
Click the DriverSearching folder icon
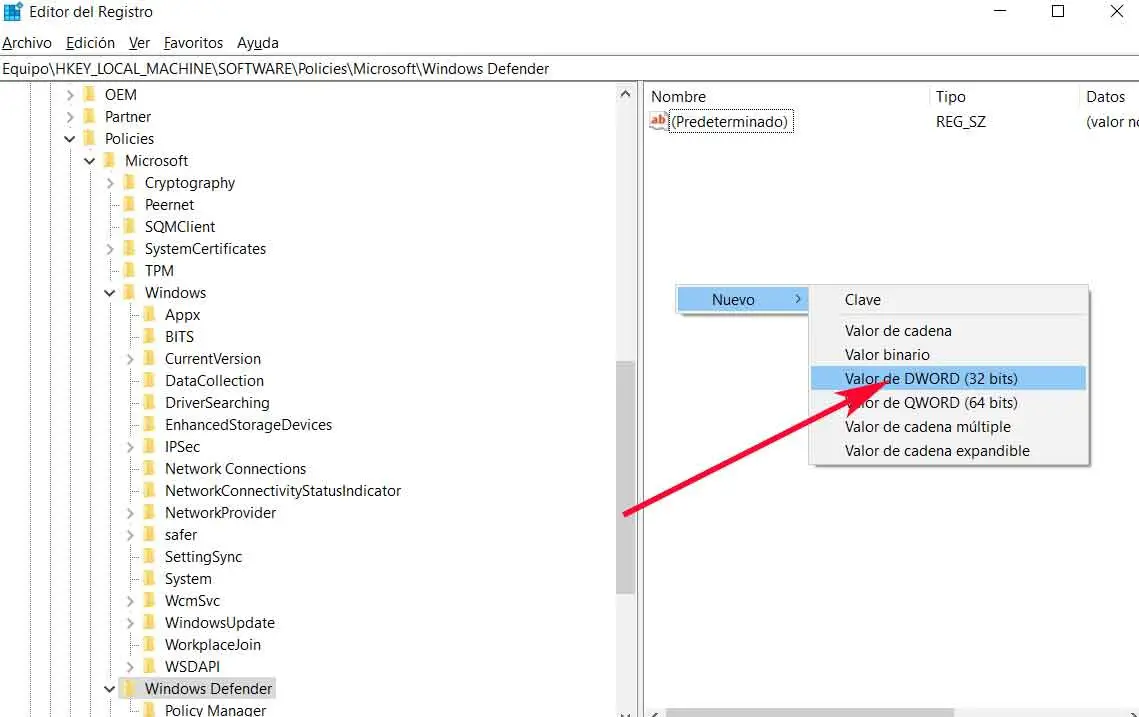[x=150, y=402]
